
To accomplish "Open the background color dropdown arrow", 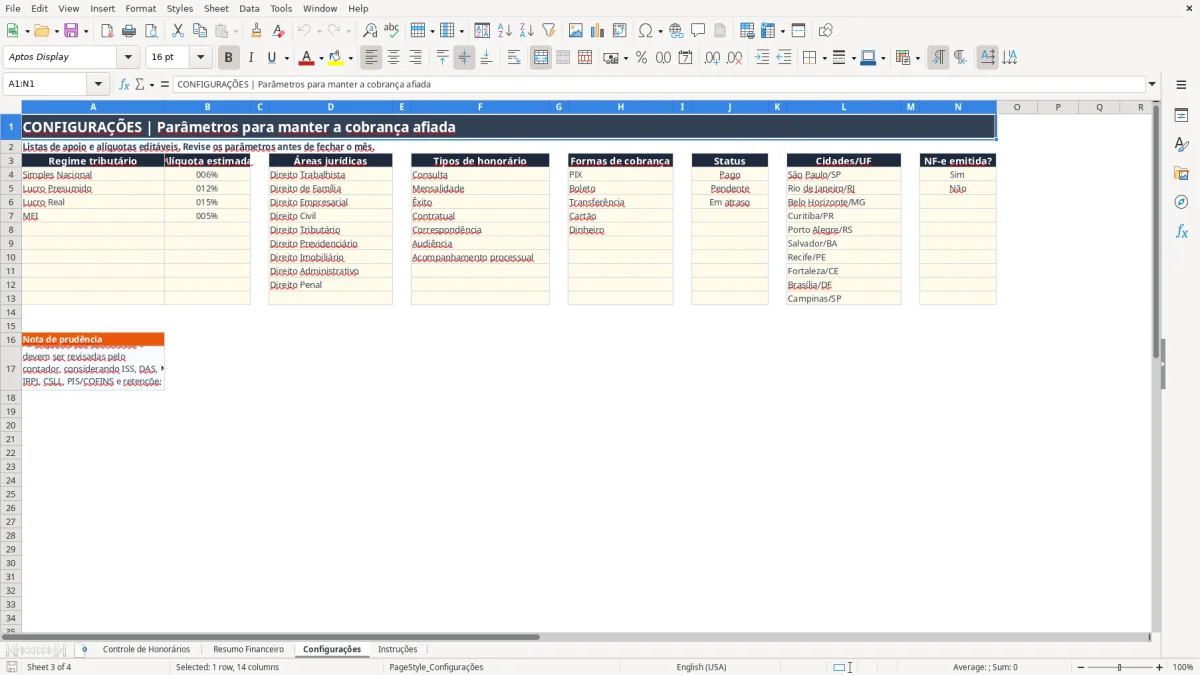I will (x=350, y=58).
